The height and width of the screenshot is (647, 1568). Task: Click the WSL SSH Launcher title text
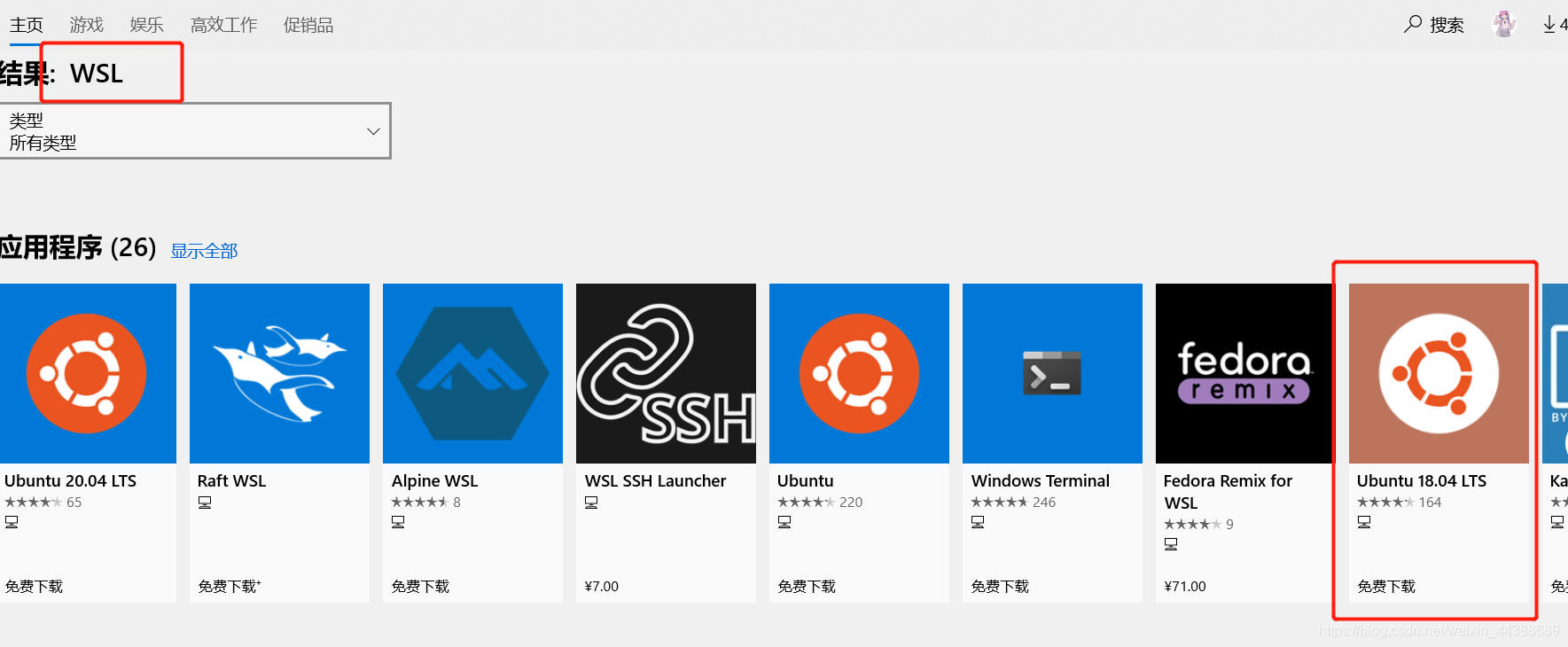pos(655,480)
